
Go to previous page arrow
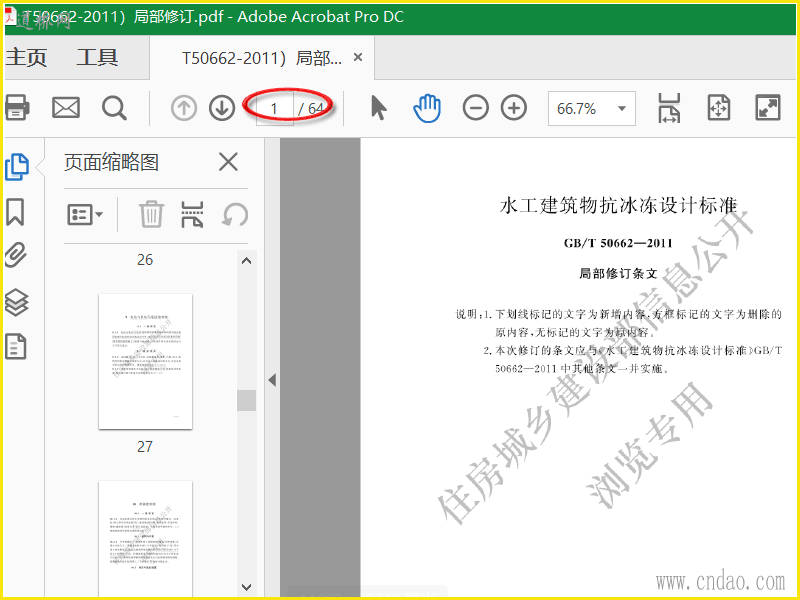pos(184,108)
